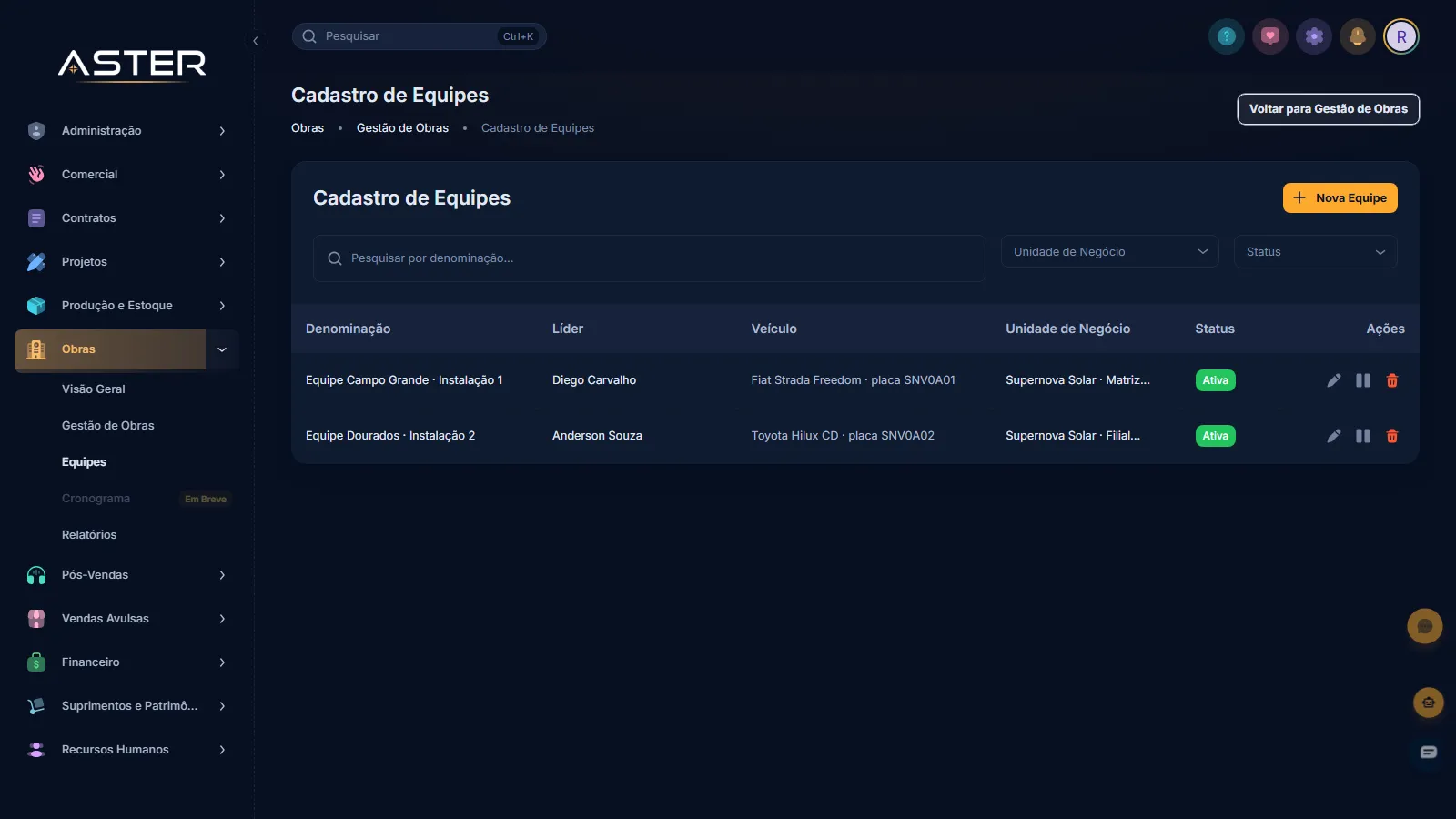1456x819 pixels.
Task: Open the round chat bubble floating button
Action: tap(1425, 626)
